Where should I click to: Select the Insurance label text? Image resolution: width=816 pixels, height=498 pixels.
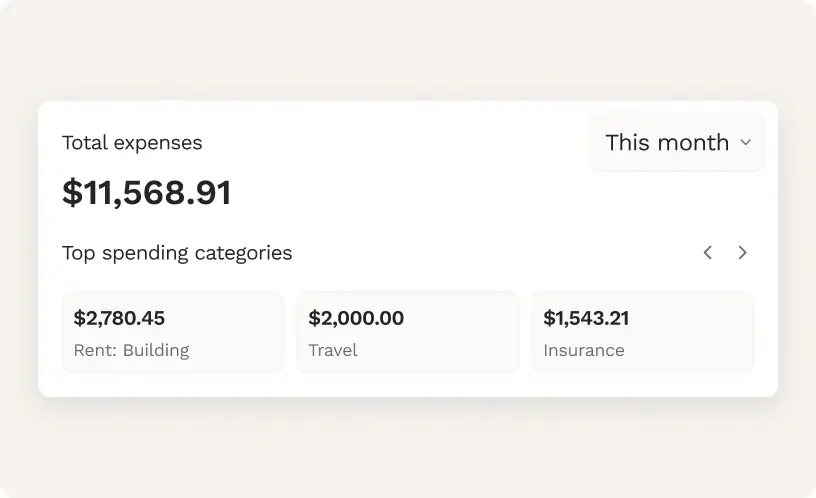[x=584, y=350]
